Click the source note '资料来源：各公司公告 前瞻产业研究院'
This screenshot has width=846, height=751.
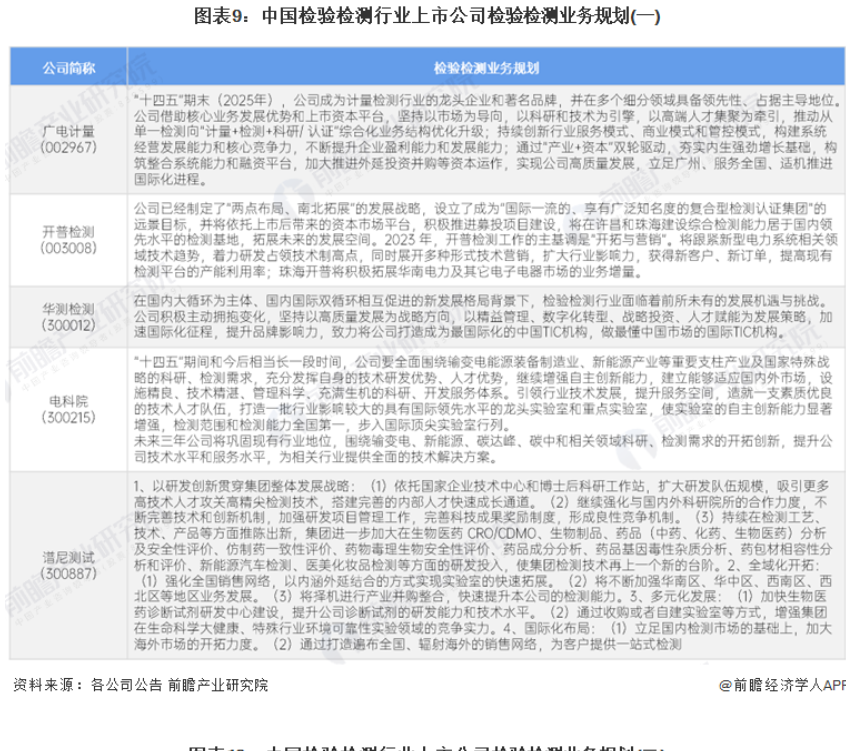tap(140, 685)
